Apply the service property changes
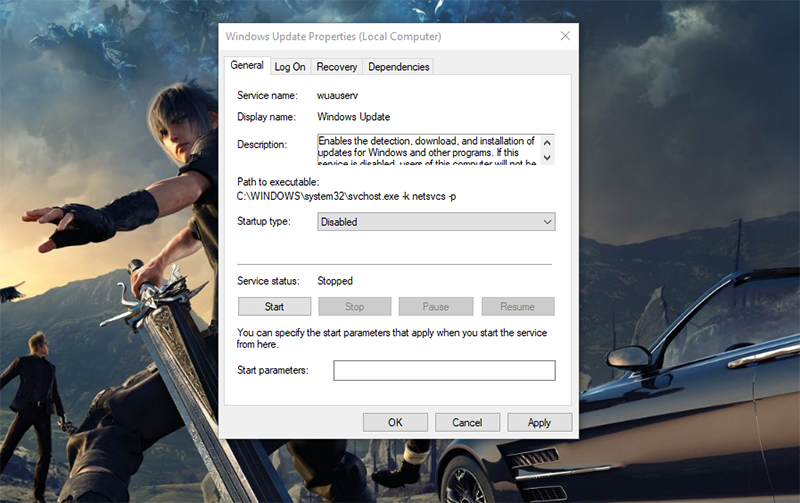This screenshot has height=503, width=800. coord(539,422)
